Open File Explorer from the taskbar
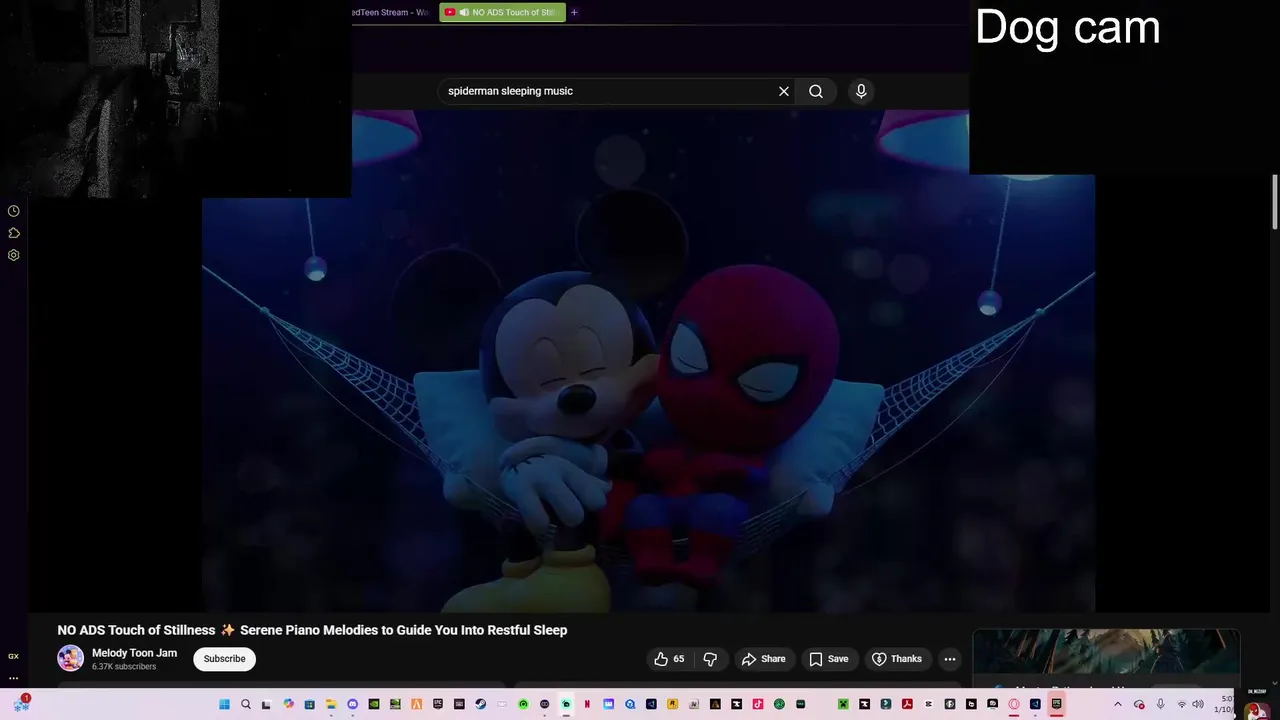 point(331,704)
